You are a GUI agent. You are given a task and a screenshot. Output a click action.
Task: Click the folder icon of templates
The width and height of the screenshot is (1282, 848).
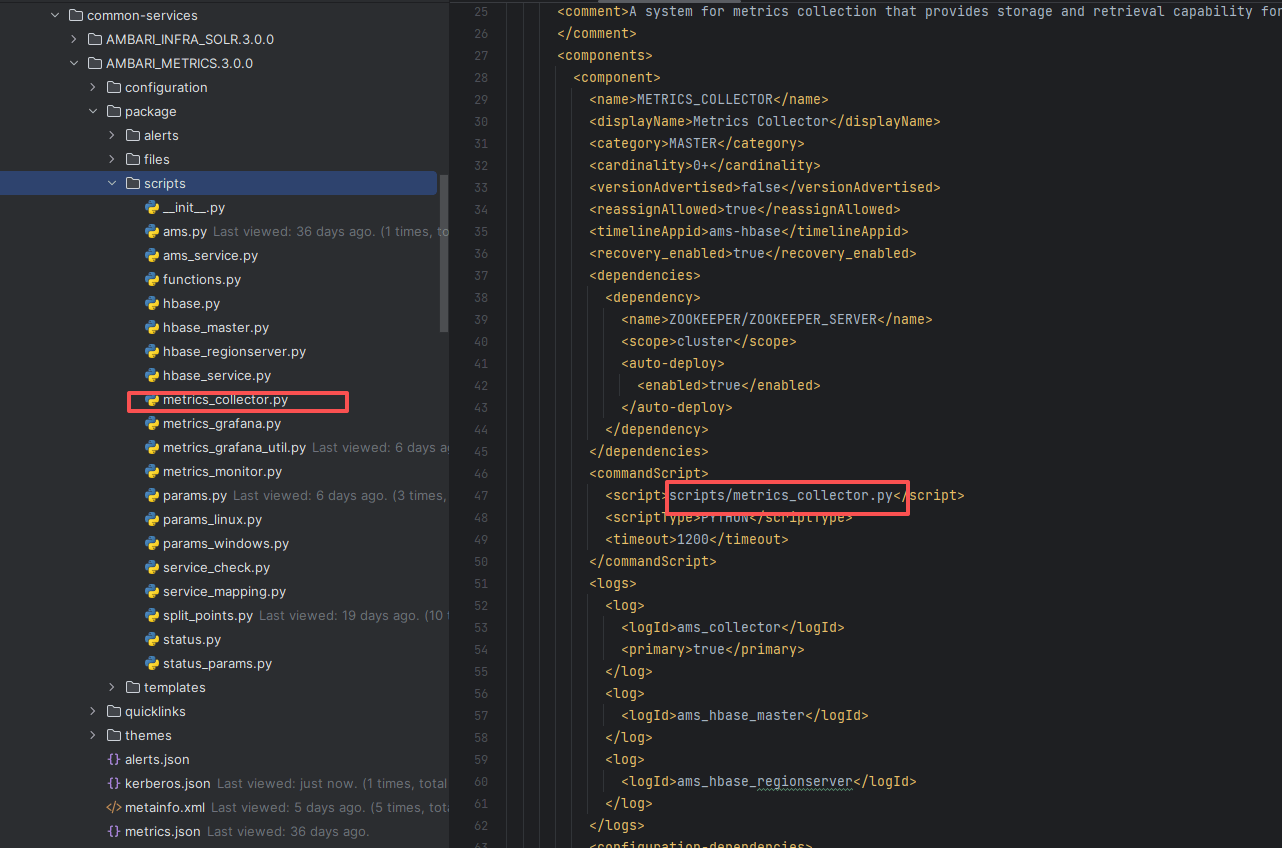[x=133, y=688]
